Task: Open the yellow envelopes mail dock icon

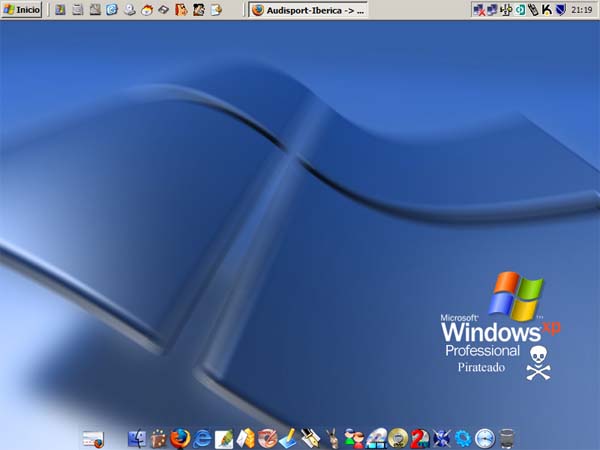Action: point(246,439)
